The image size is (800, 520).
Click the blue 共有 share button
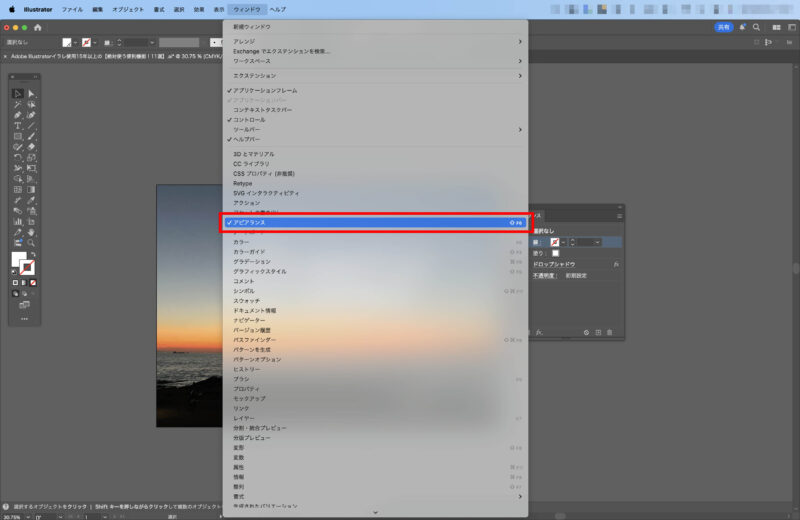[723, 27]
